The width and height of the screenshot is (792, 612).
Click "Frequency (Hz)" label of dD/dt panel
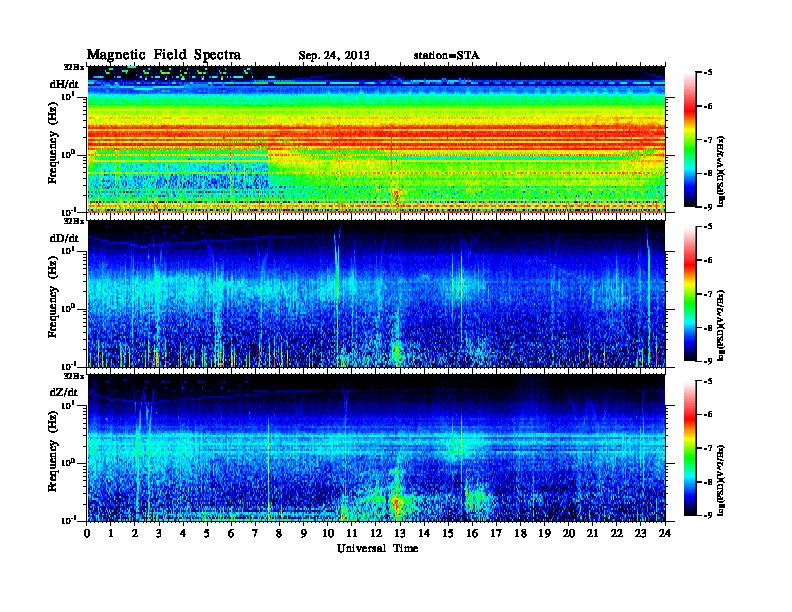[x=53, y=297]
